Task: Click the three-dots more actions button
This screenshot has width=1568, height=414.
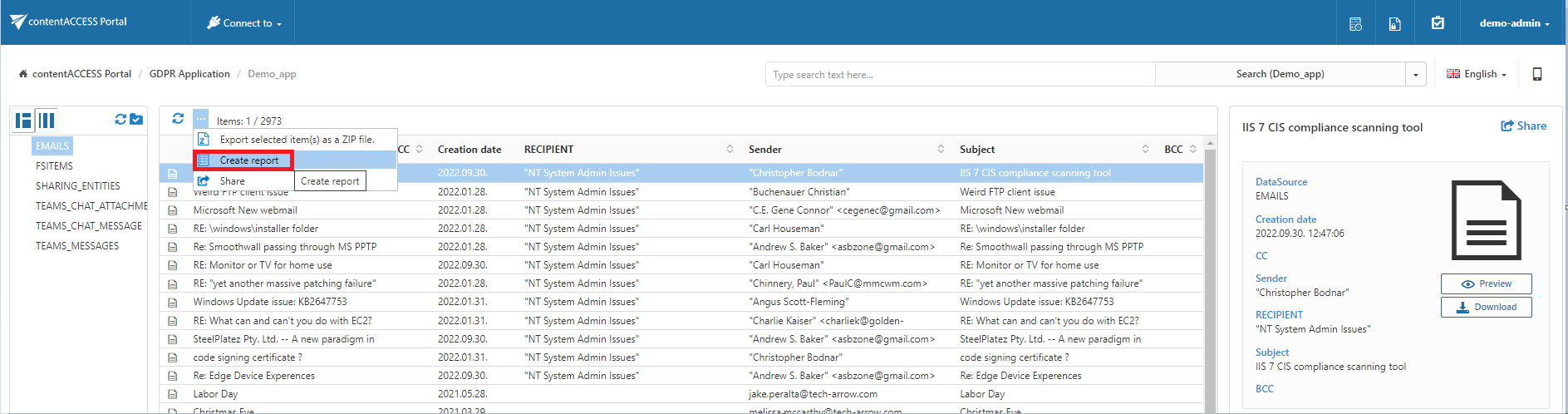Action: [201, 119]
